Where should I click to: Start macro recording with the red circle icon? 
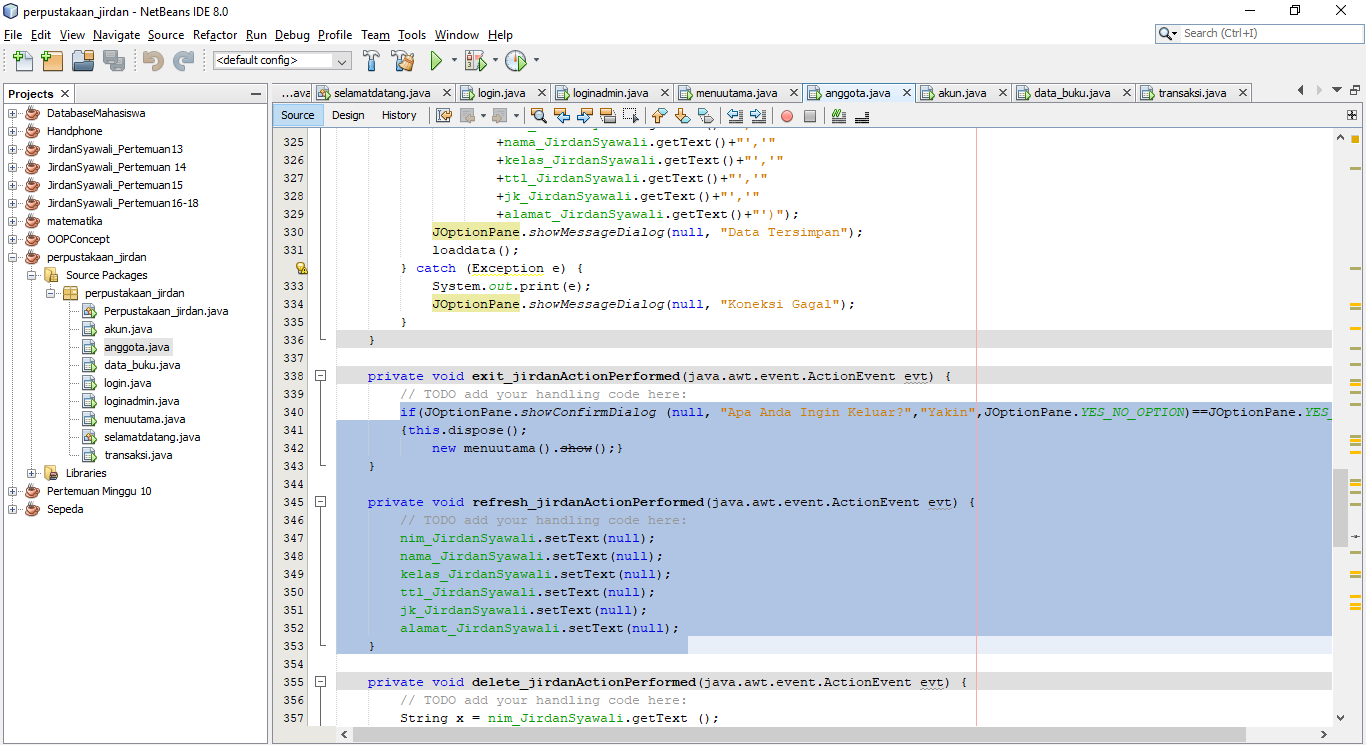pos(787,115)
